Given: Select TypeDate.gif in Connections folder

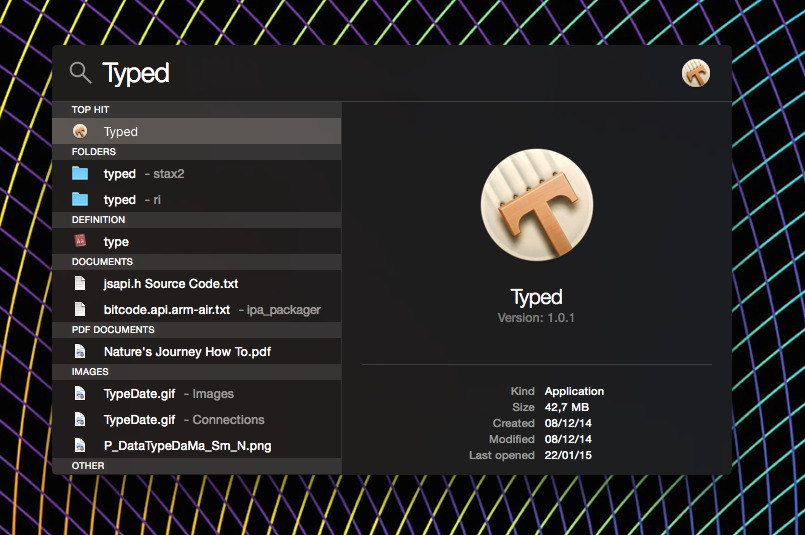Looking at the screenshot, I should click(x=140, y=420).
